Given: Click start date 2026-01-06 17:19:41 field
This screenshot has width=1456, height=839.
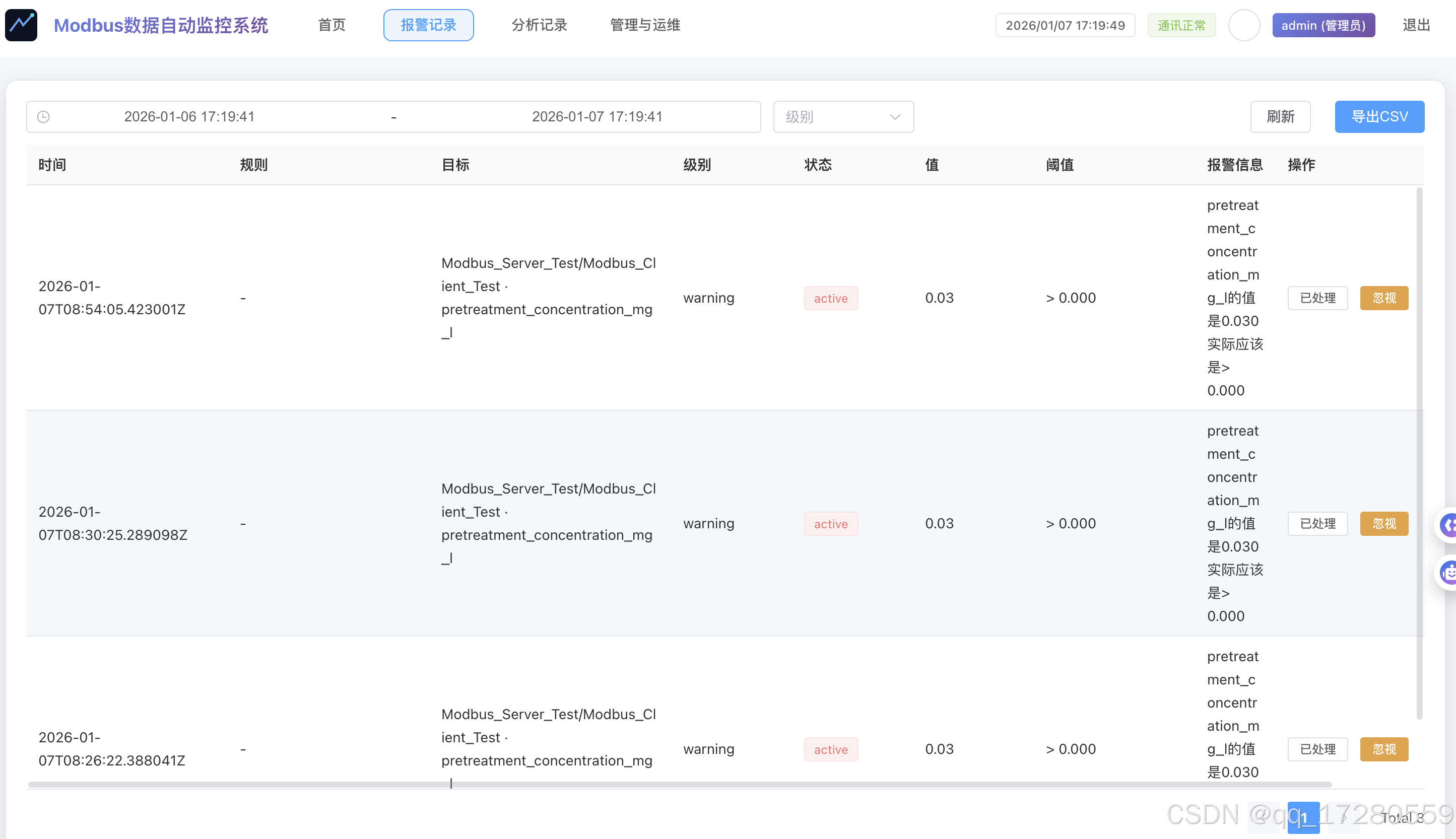Looking at the screenshot, I should click(x=189, y=117).
